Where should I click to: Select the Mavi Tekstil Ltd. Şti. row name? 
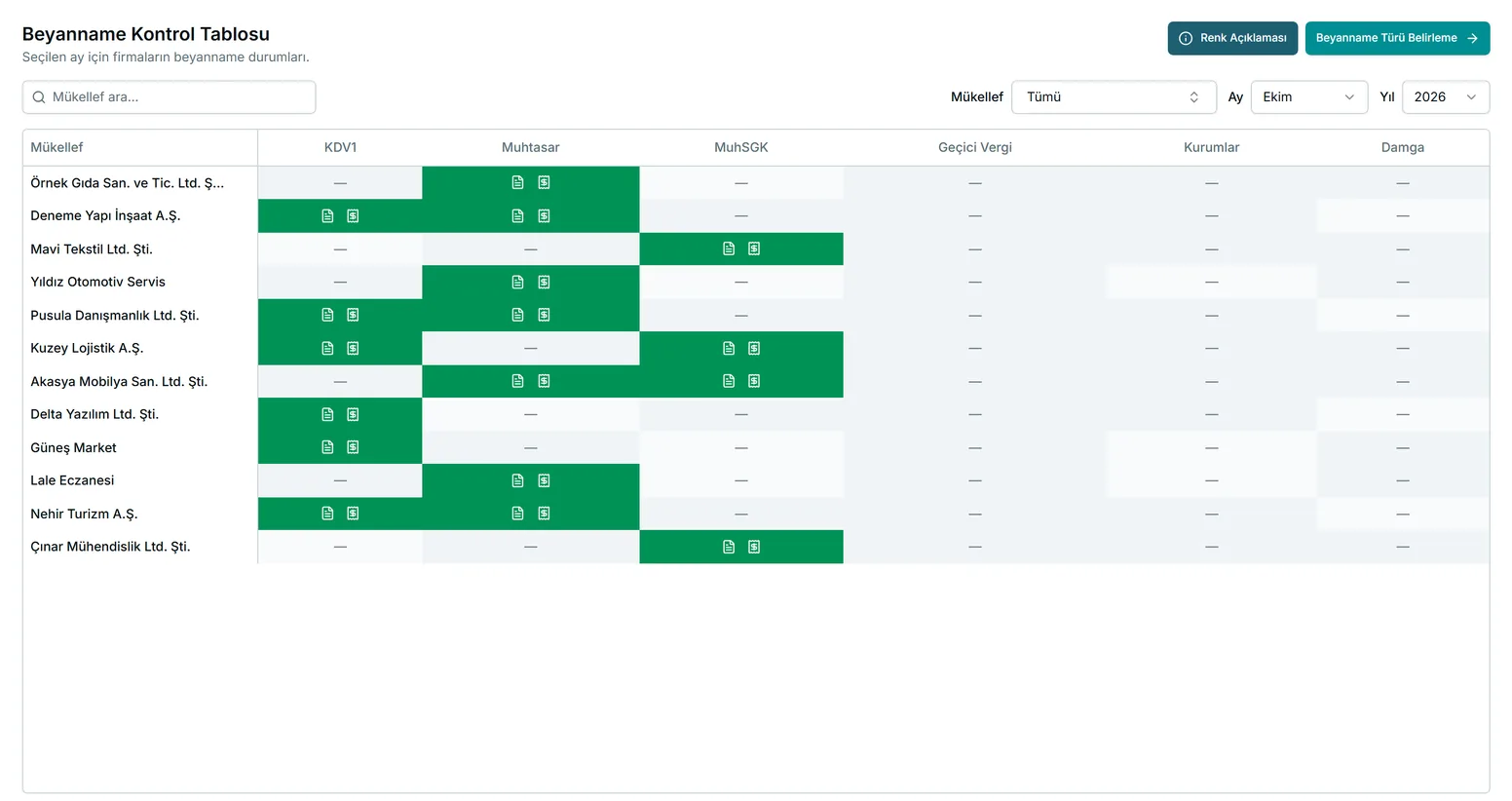pos(92,248)
